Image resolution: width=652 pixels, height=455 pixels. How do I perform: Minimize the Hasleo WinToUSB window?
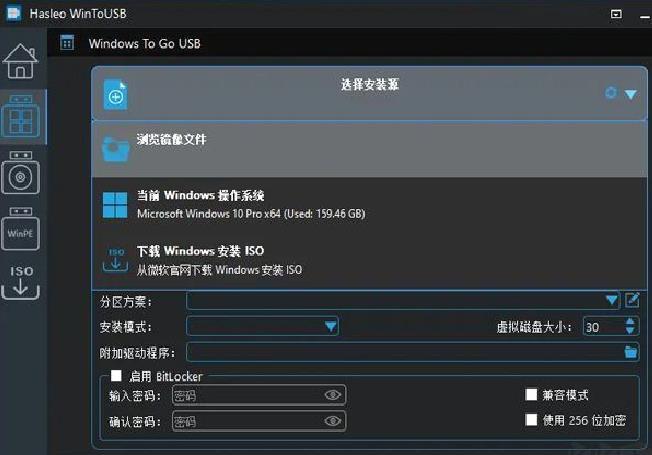coord(645,16)
